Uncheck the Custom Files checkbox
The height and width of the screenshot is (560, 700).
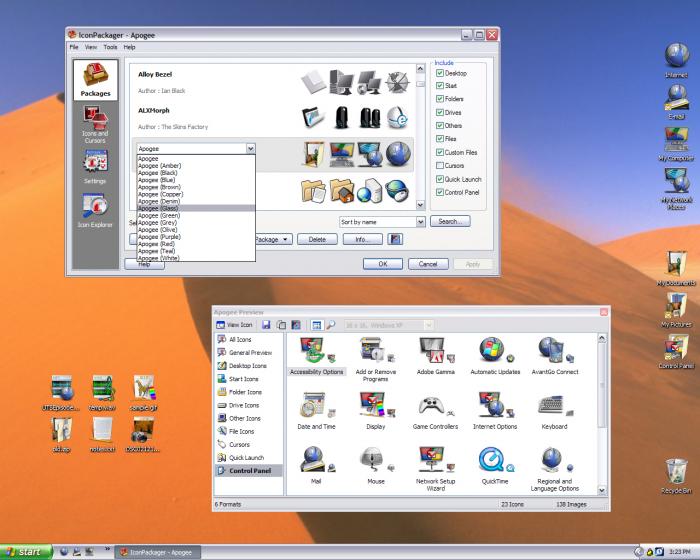pos(440,152)
